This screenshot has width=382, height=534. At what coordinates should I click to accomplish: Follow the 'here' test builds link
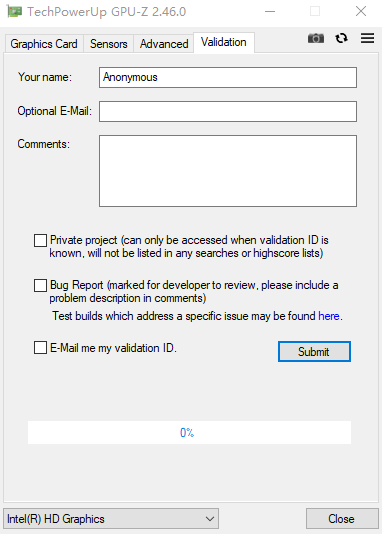click(329, 316)
